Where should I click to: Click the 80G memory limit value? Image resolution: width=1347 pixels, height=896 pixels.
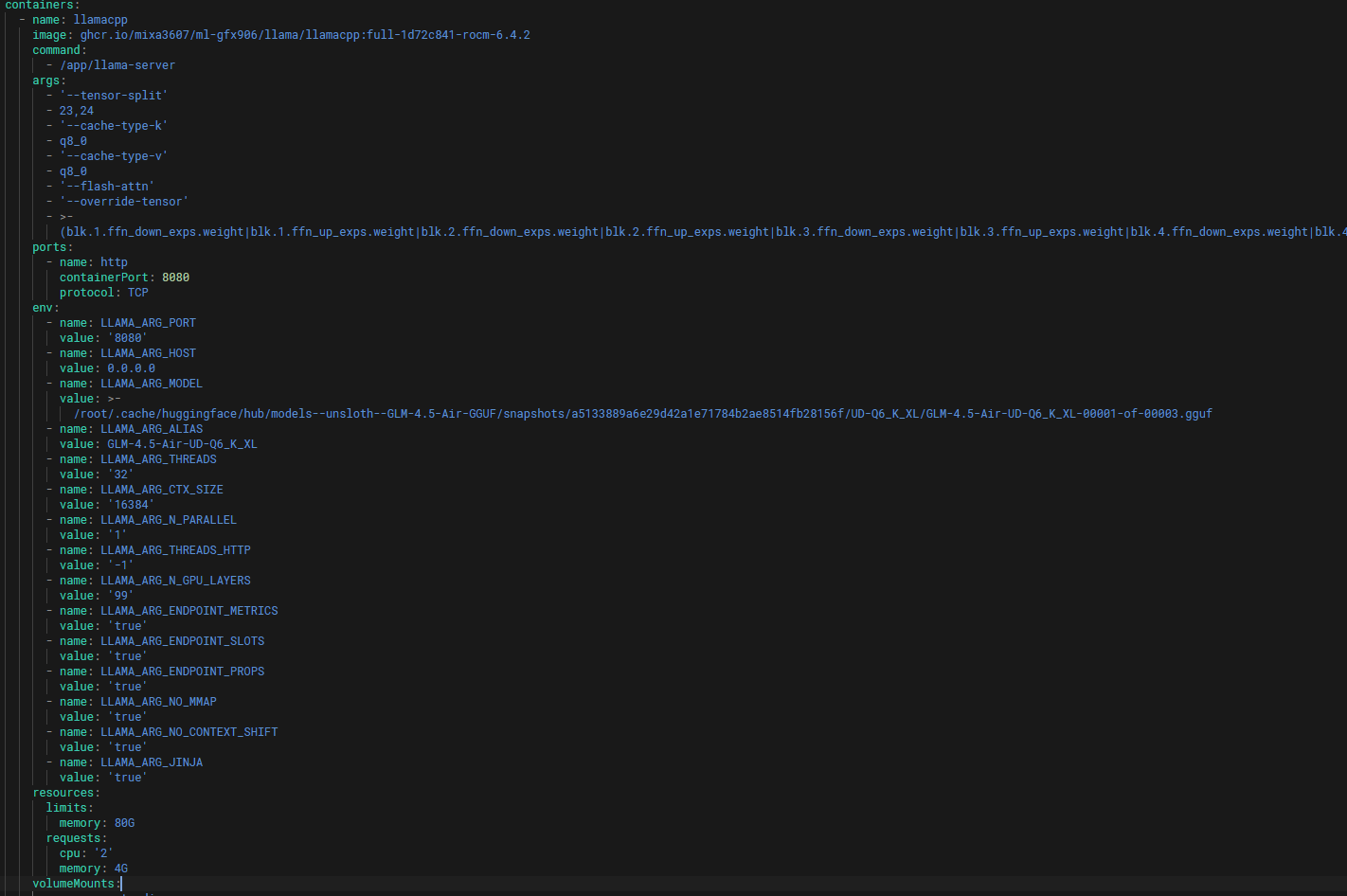pos(124,823)
